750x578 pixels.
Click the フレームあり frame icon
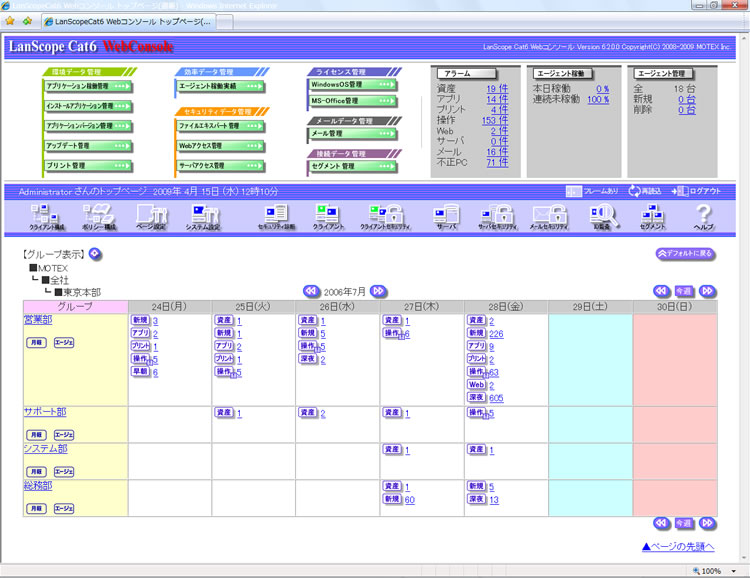coord(574,191)
